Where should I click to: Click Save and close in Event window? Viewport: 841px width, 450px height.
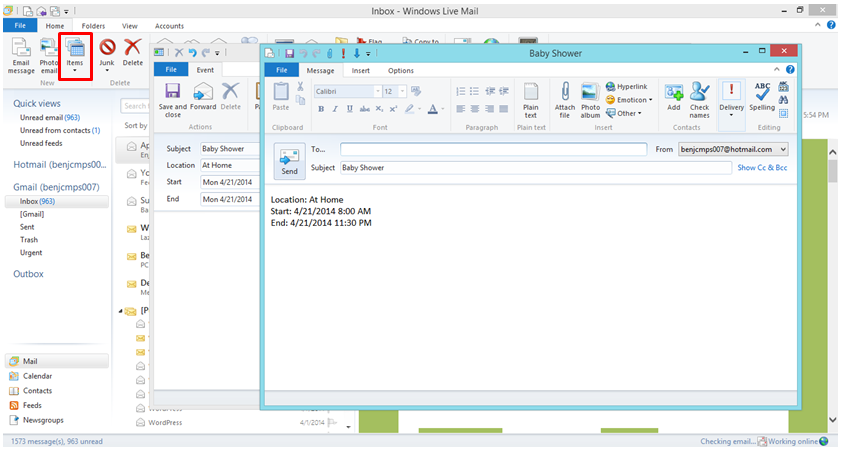(173, 100)
